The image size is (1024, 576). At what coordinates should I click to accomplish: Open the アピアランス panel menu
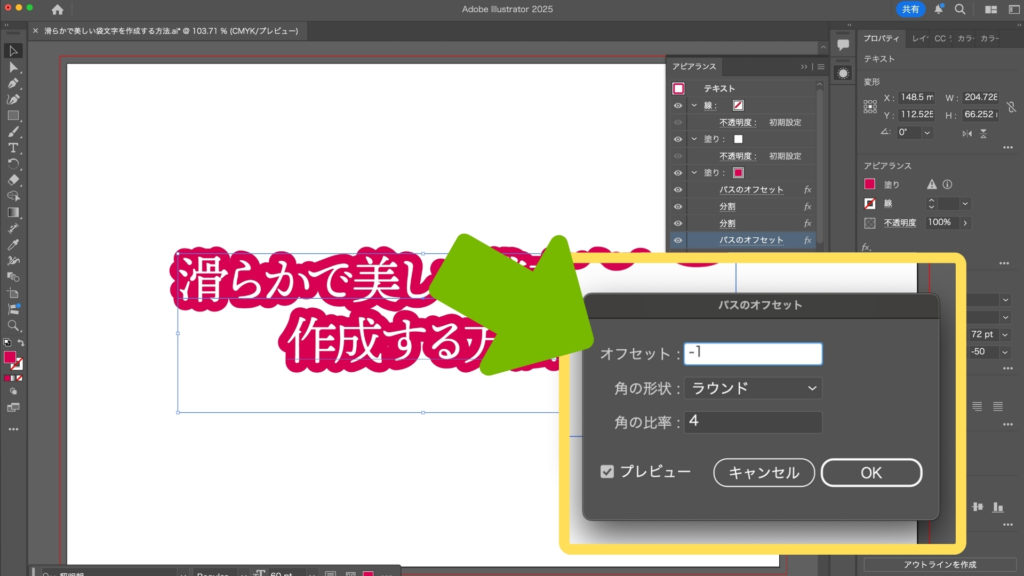819,67
